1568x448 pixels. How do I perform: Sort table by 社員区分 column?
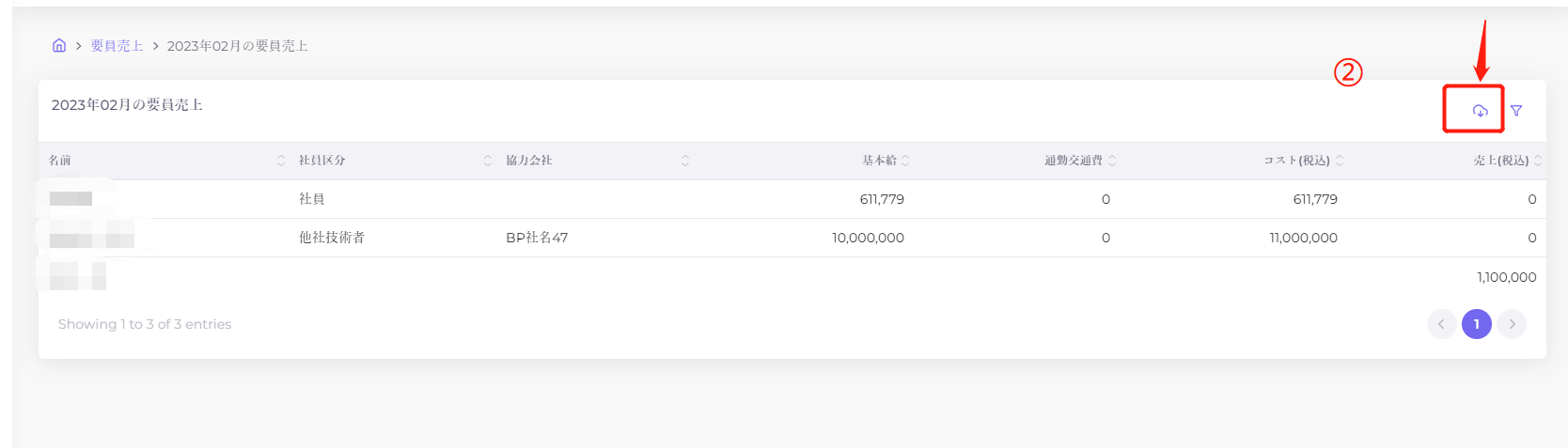click(488, 161)
